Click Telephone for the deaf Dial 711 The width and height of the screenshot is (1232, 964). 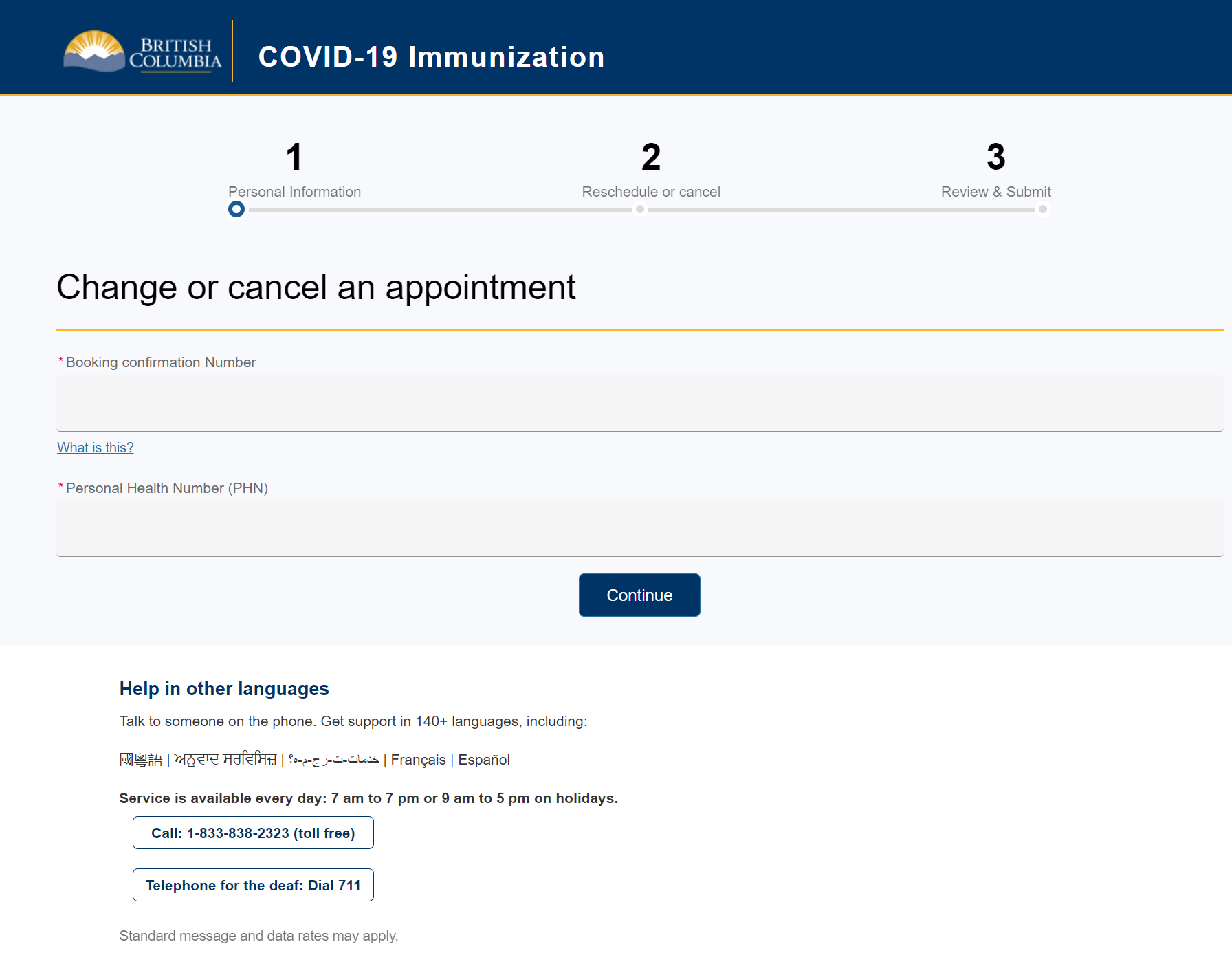(253, 885)
